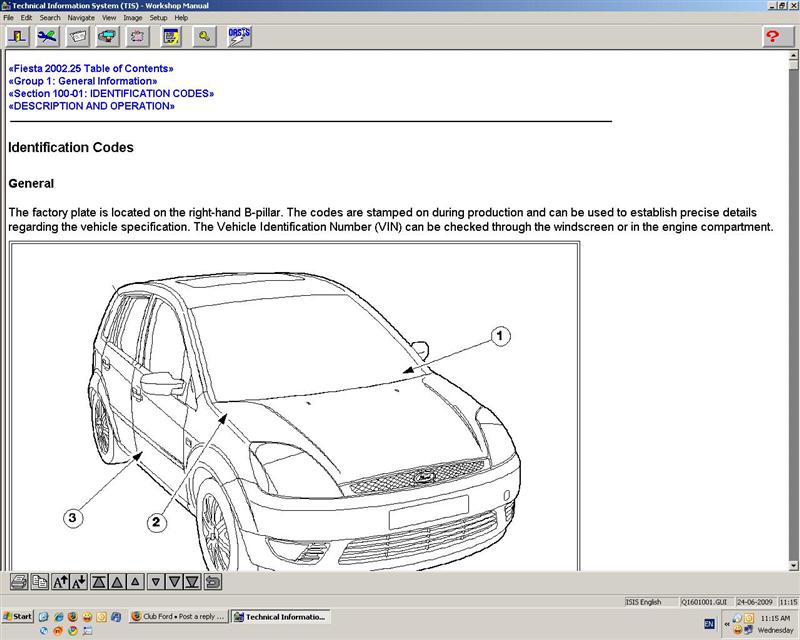Open the Image menu

pos(132,18)
